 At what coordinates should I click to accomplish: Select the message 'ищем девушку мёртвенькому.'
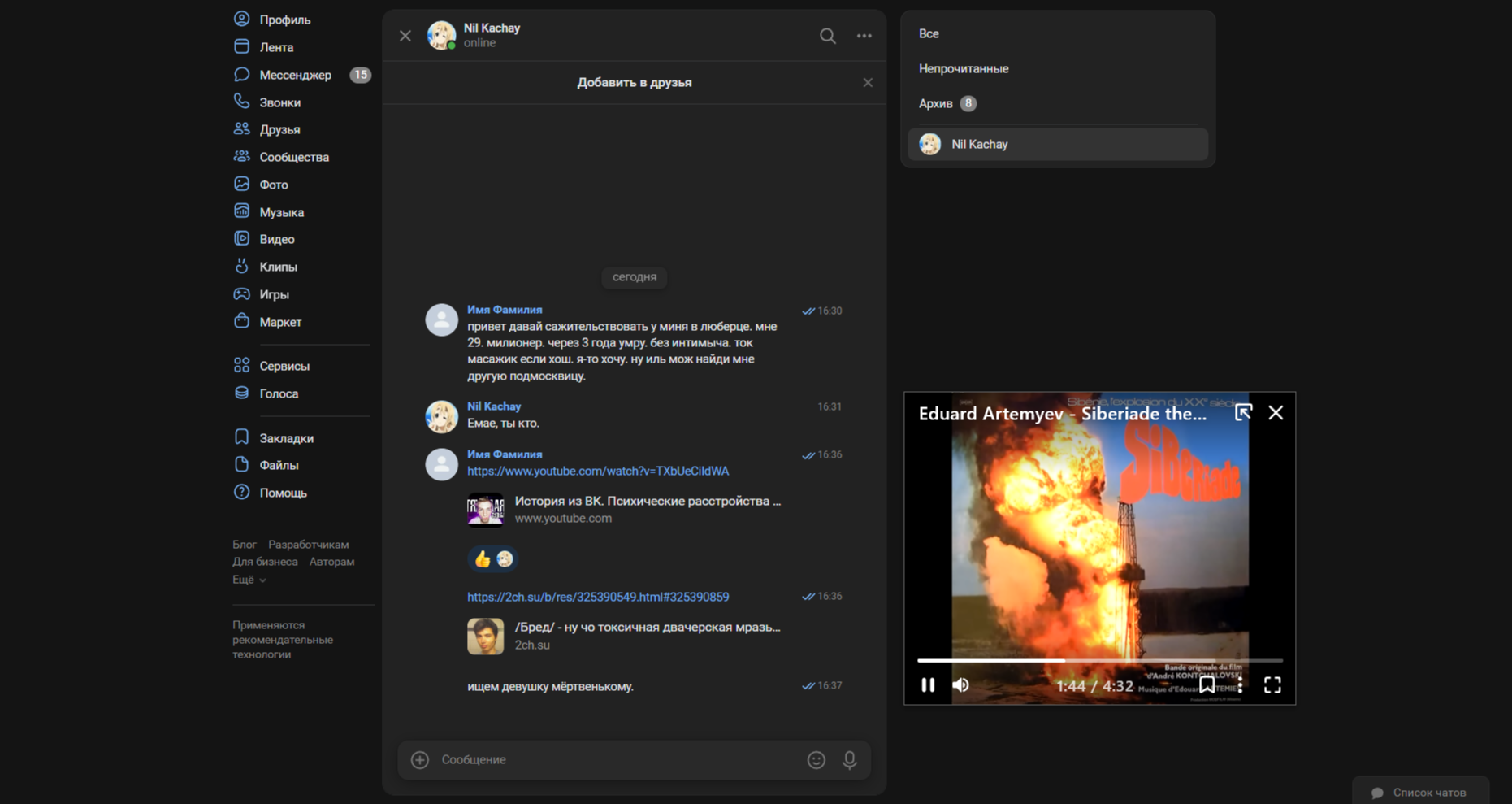pos(550,687)
